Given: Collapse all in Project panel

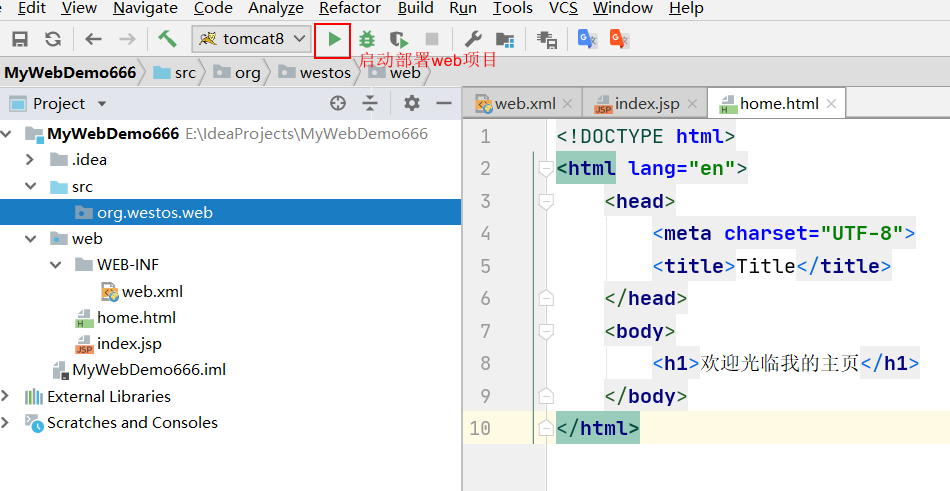Looking at the screenshot, I should (x=370, y=104).
